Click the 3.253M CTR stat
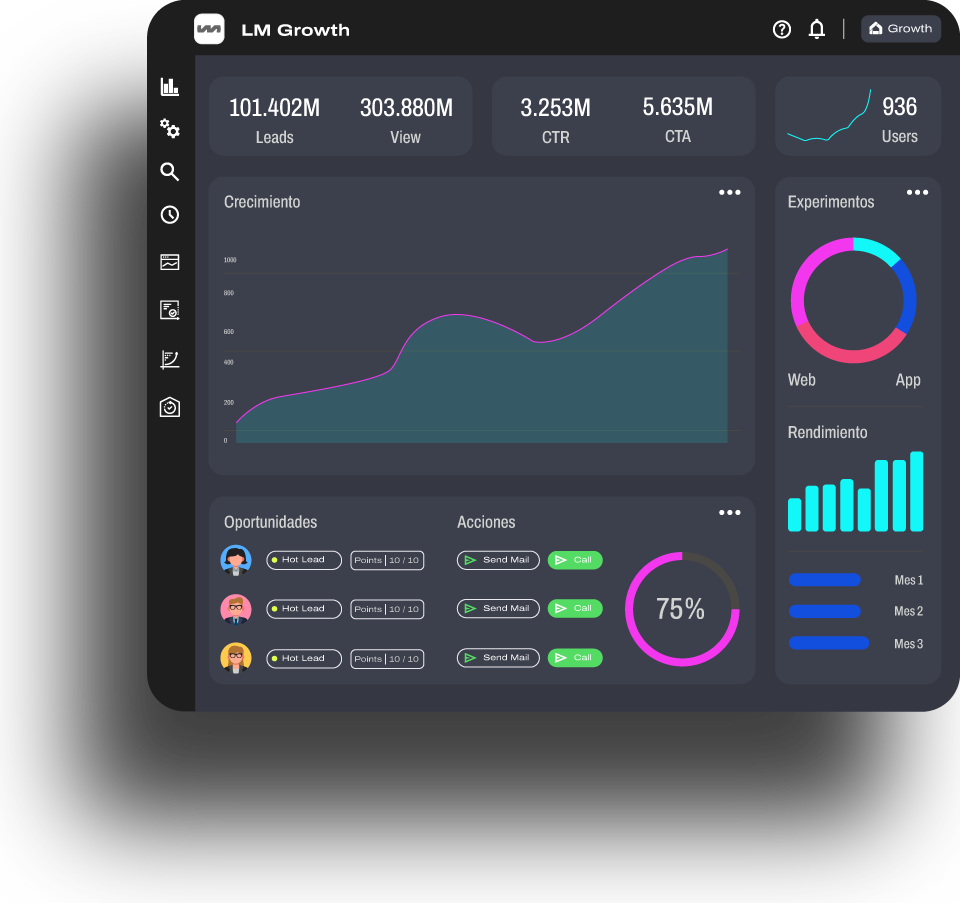This screenshot has width=960, height=903. click(x=555, y=120)
